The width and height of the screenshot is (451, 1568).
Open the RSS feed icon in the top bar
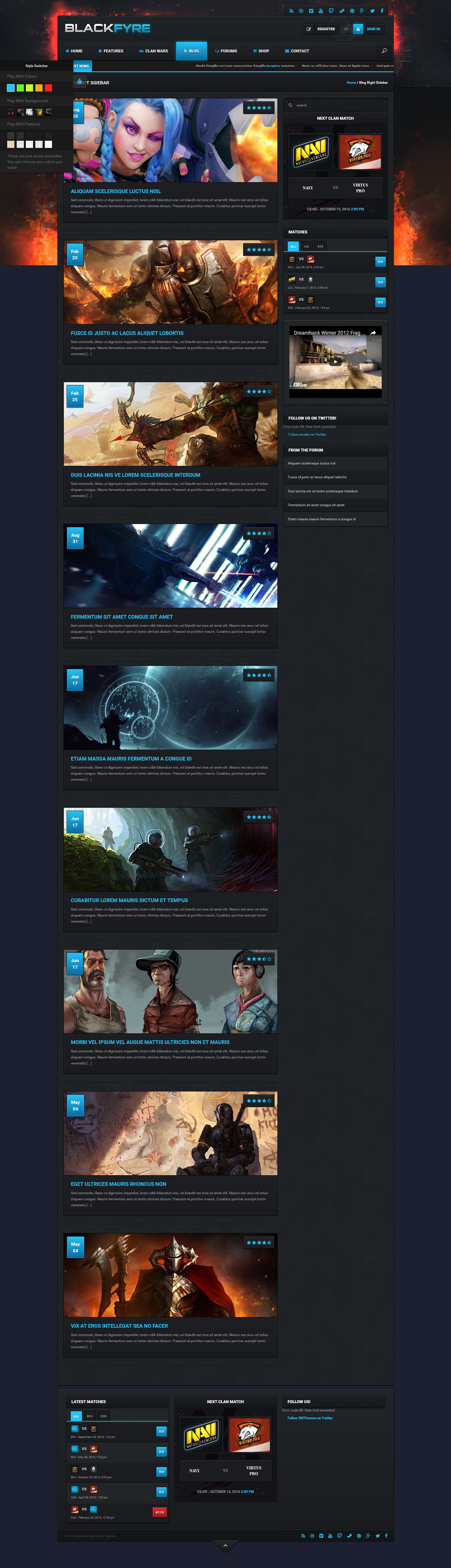(x=291, y=11)
